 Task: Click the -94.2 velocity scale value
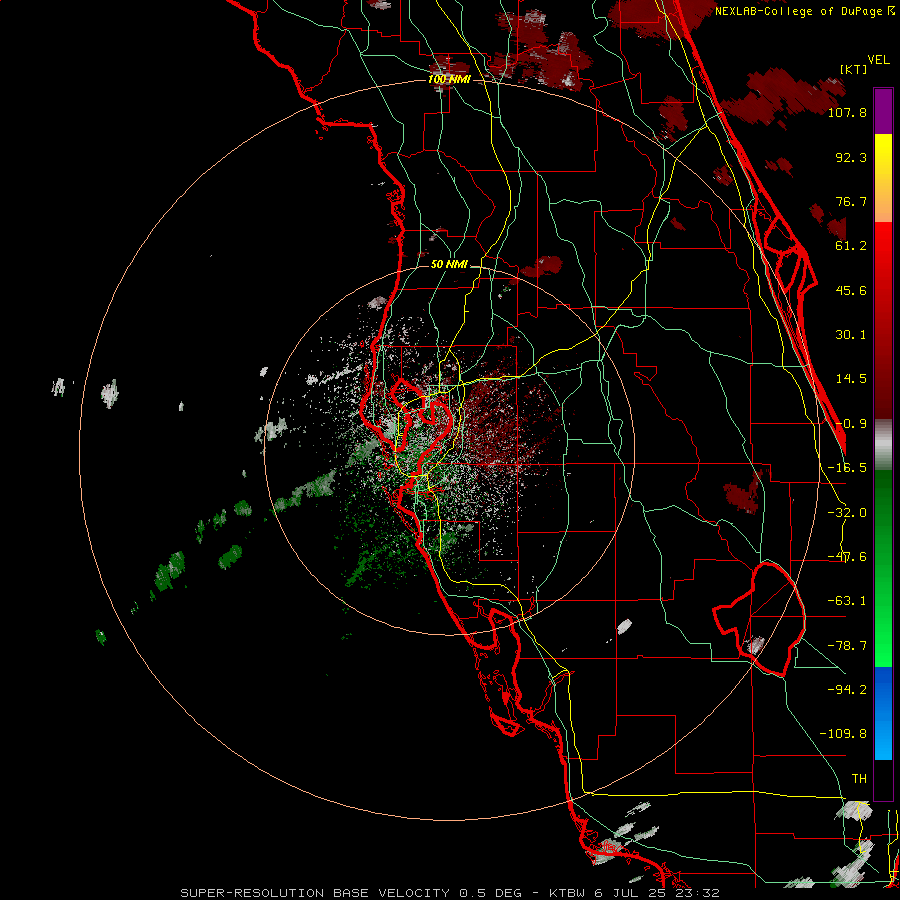[x=847, y=690]
